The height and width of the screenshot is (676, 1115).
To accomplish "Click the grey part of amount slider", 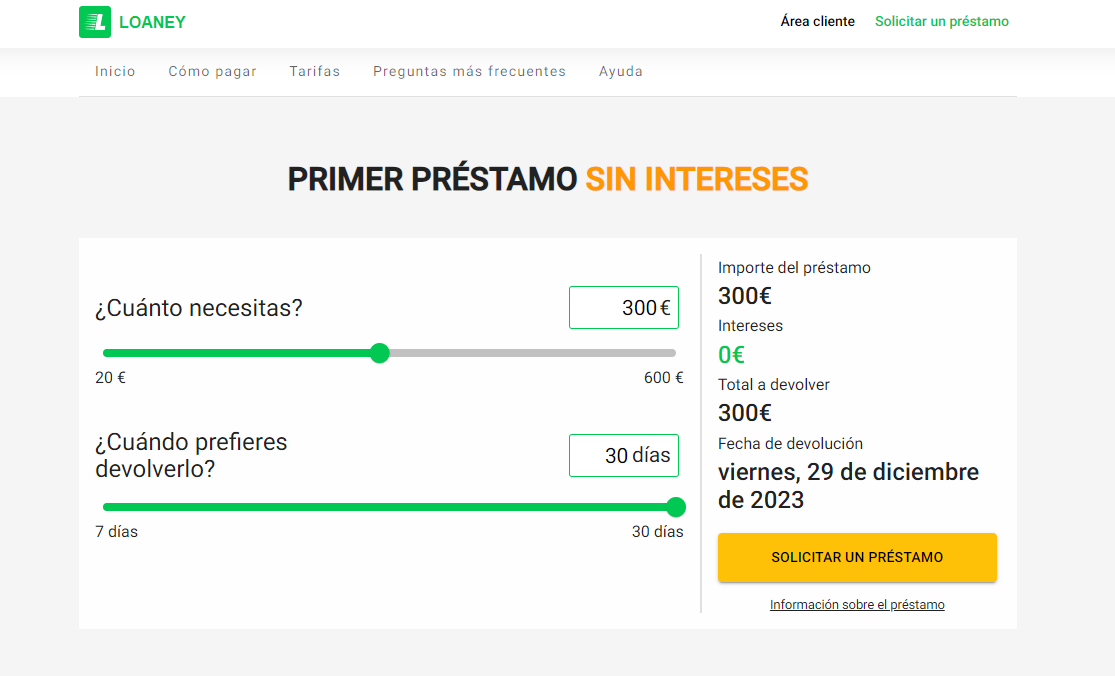I will coord(530,353).
